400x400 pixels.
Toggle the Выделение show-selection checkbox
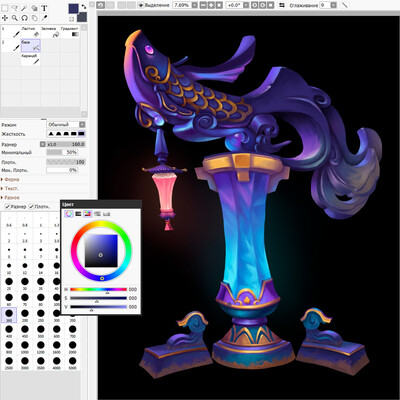[x=141, y=5]
